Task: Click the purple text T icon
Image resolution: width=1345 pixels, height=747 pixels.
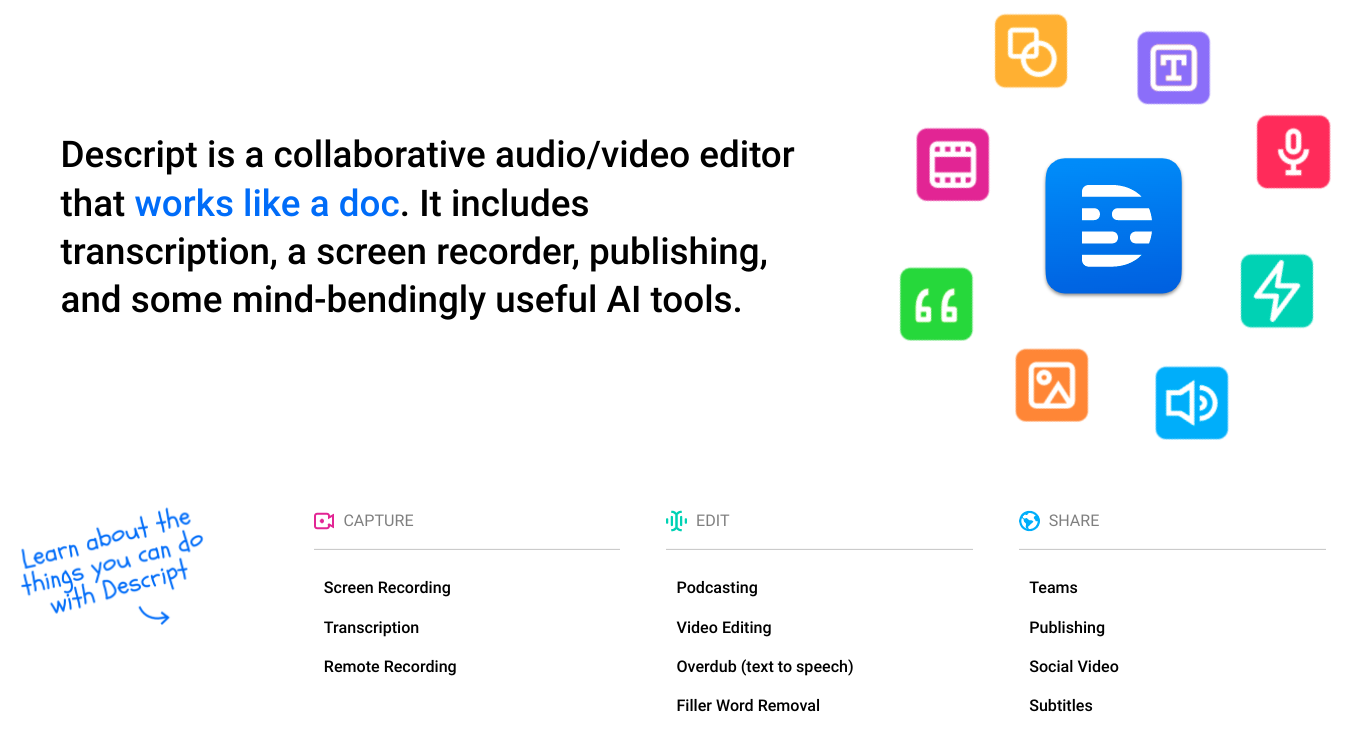Action: 1173,68
